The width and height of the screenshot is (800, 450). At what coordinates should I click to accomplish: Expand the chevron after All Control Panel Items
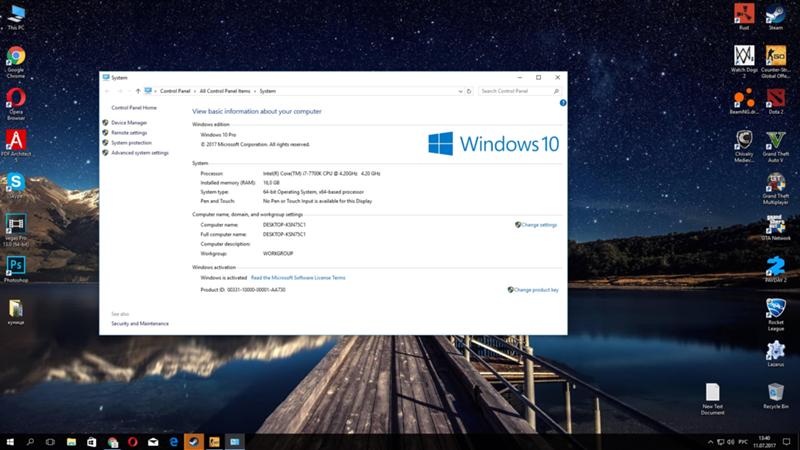(x=255, y=91)
